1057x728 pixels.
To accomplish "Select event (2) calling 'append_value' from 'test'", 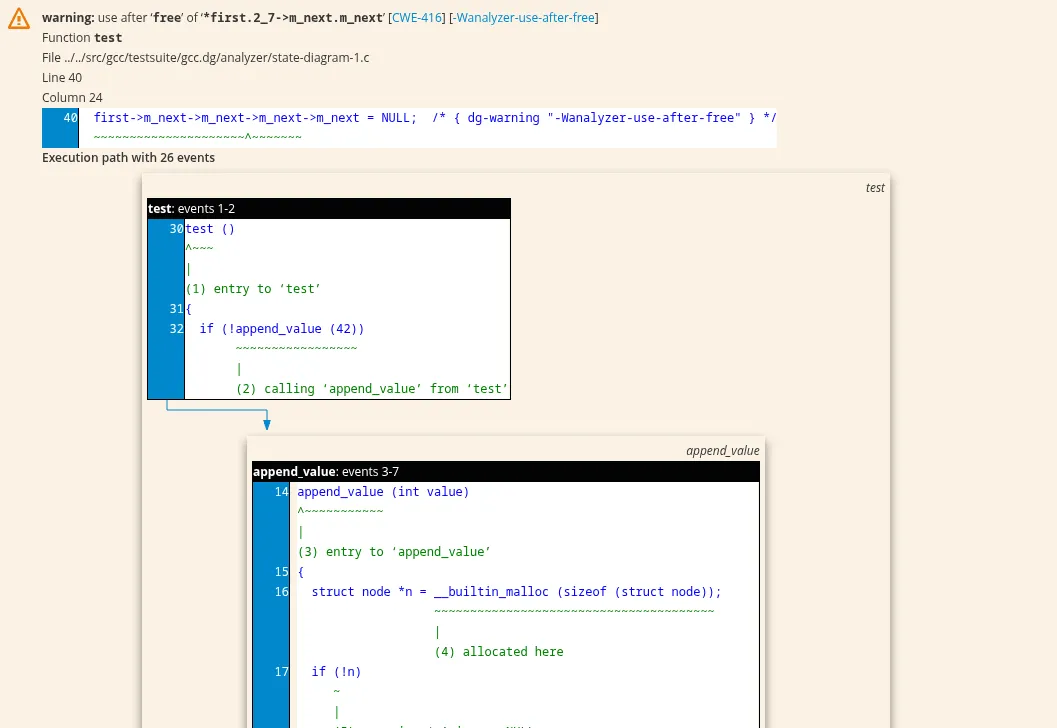I will 372,389.
